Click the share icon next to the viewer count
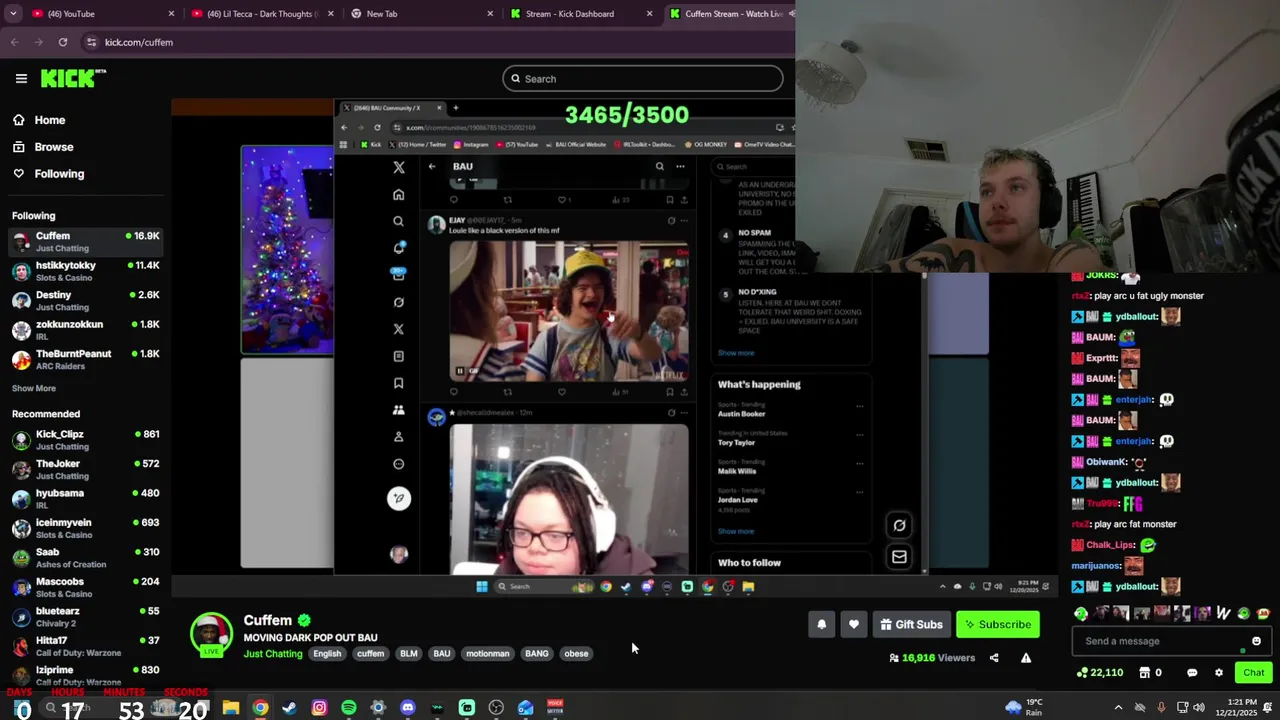 pos(994,658)
